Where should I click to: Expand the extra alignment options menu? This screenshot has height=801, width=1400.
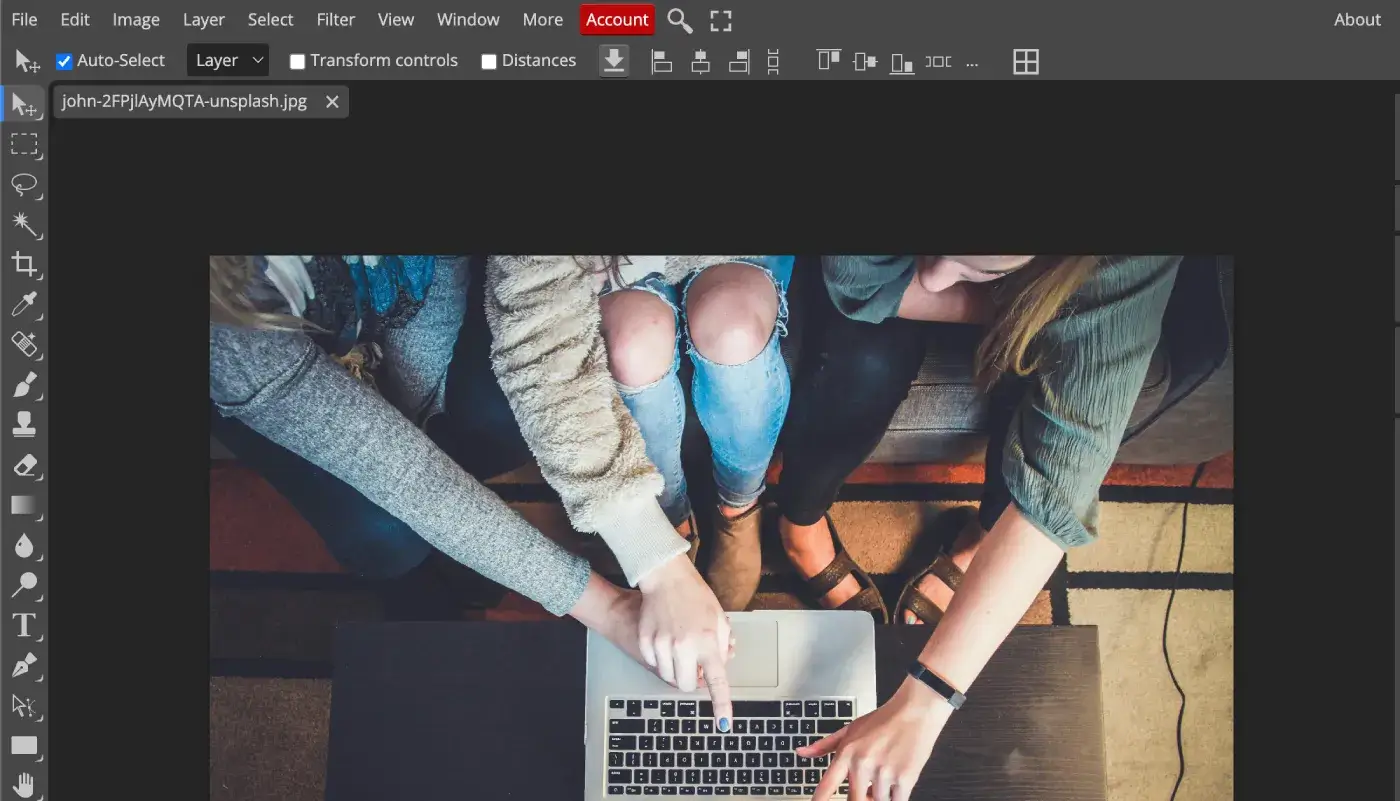[x=972, y=62]
